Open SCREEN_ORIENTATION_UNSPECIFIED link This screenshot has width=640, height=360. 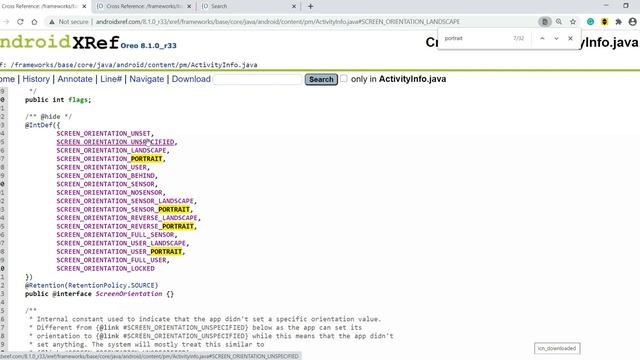[116, 142]
